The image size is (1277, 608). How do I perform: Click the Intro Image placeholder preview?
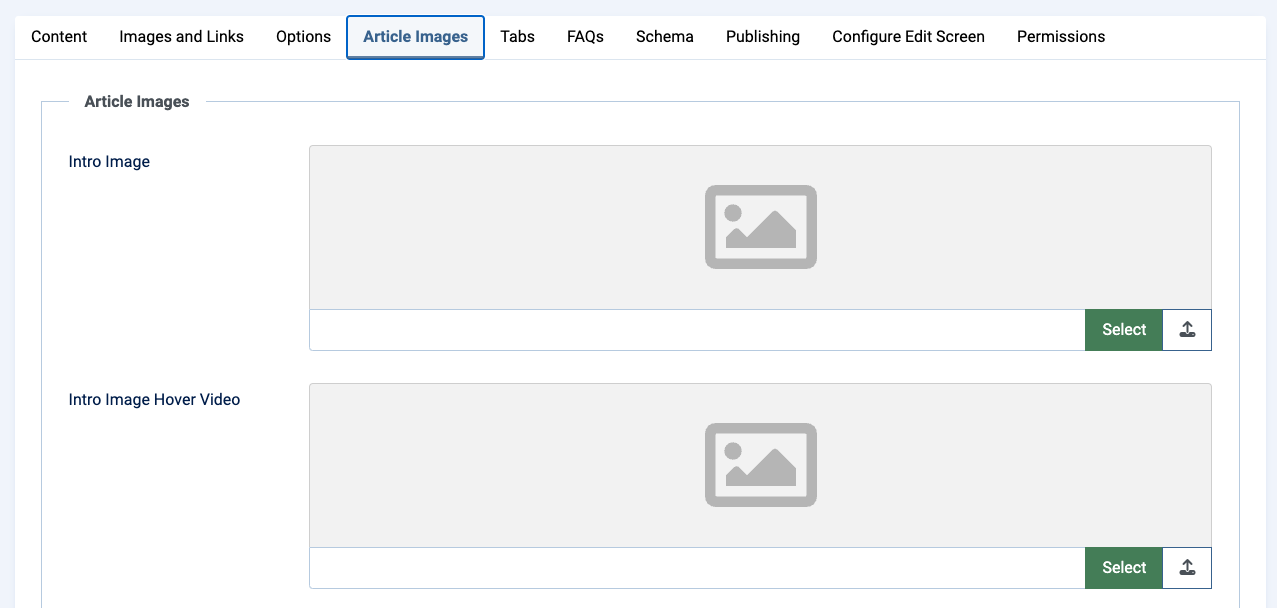(x=760, y=227)
